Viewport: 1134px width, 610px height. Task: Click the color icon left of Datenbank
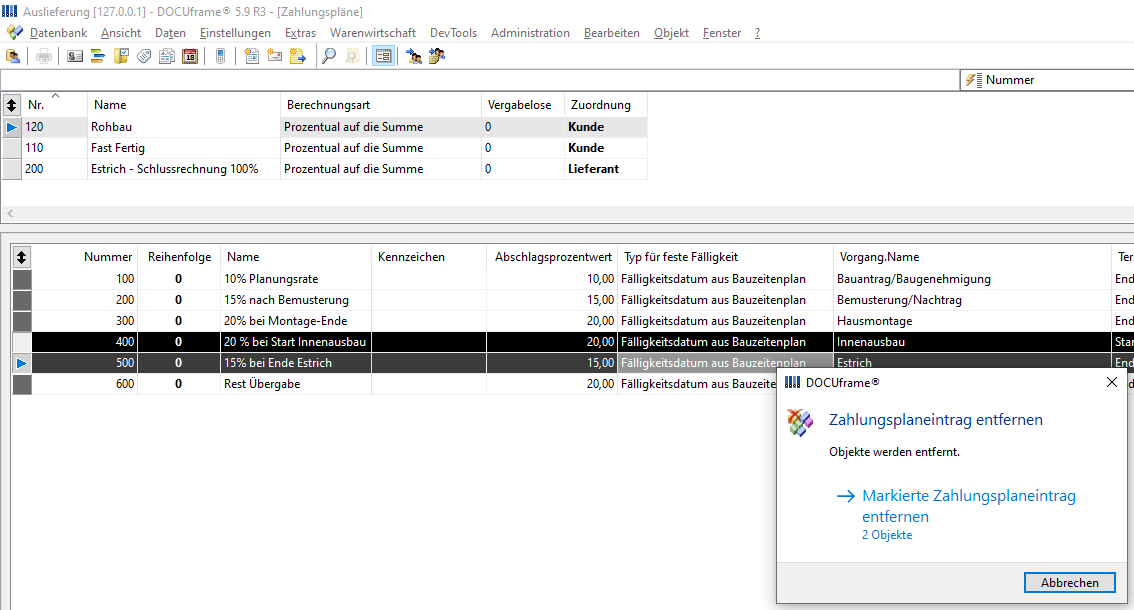click(x=14, y=33)
